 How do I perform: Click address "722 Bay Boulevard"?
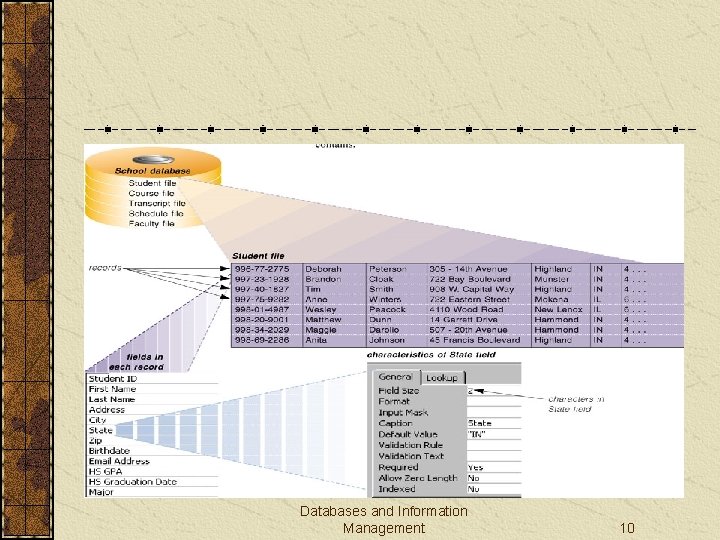point(470,279)
